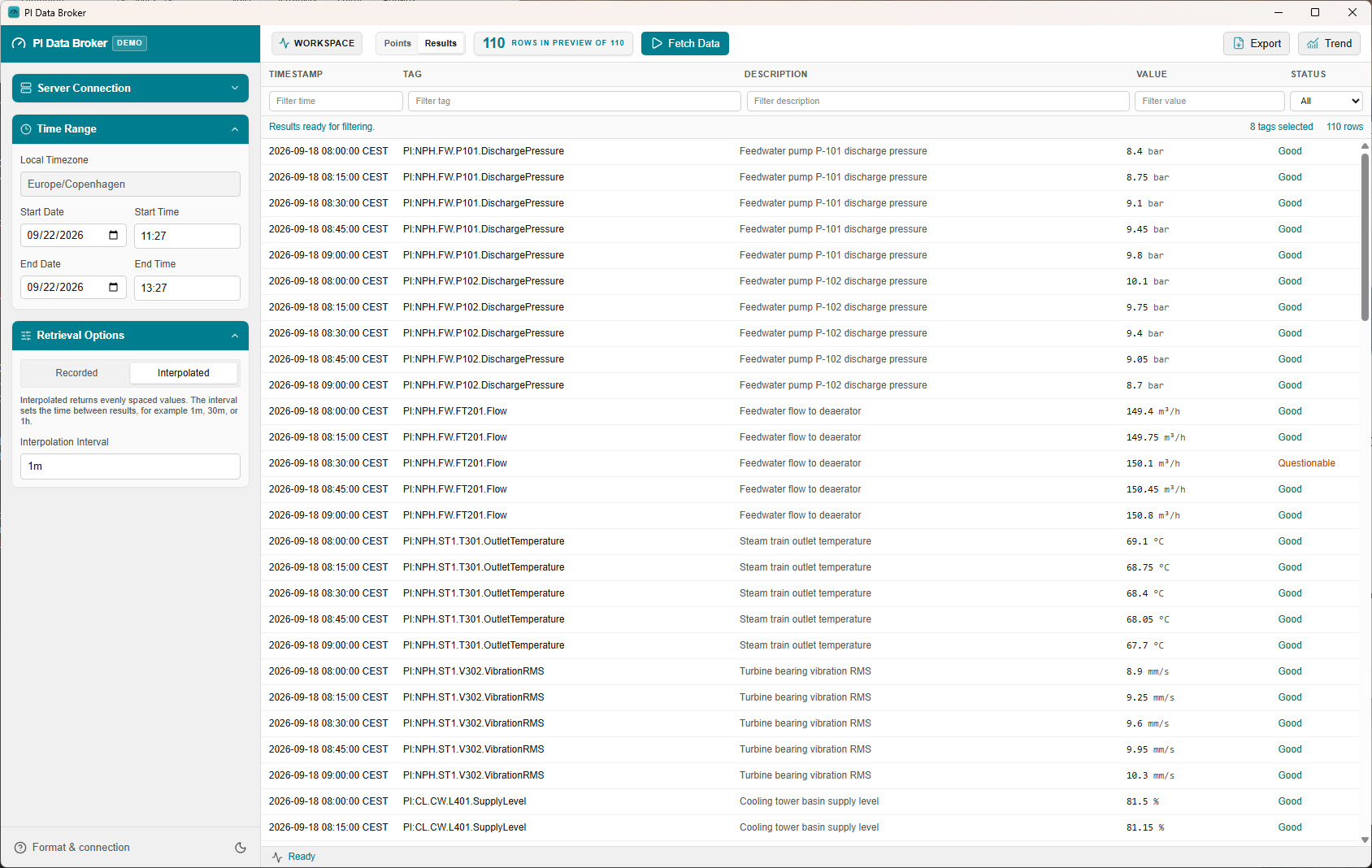Click the value 150.8 m³/h cell
1372x868 pixels.
pos(1153,515)
